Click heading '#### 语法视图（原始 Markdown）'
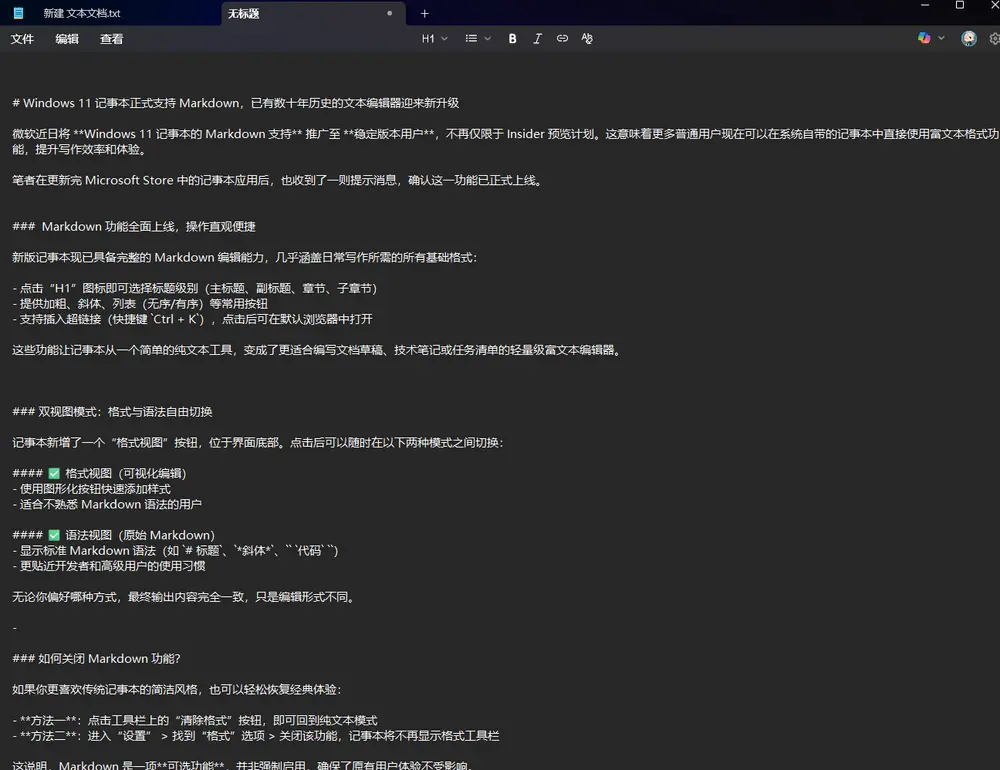 (114, 535)
